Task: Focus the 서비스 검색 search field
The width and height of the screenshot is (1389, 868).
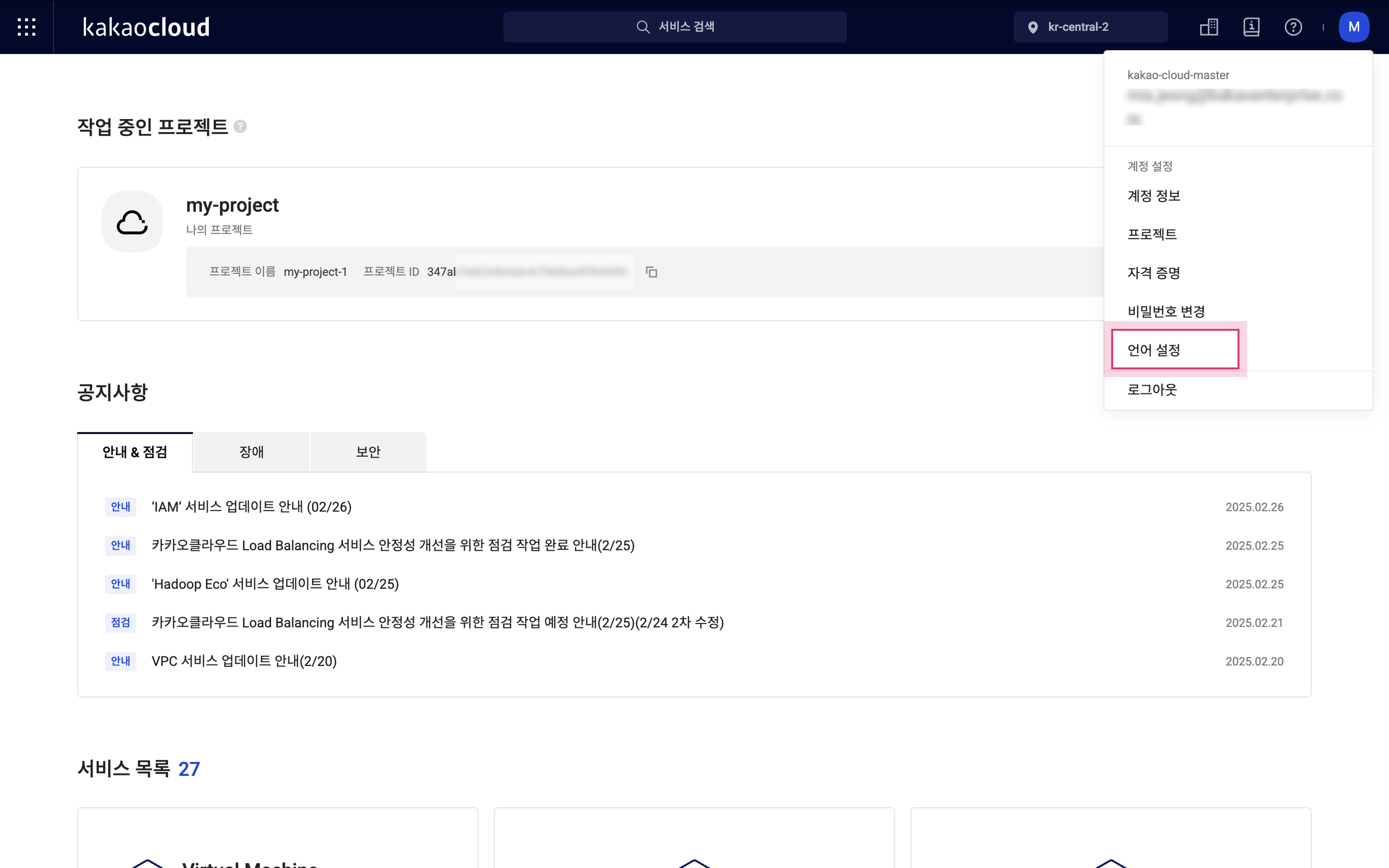Action: 675,27
